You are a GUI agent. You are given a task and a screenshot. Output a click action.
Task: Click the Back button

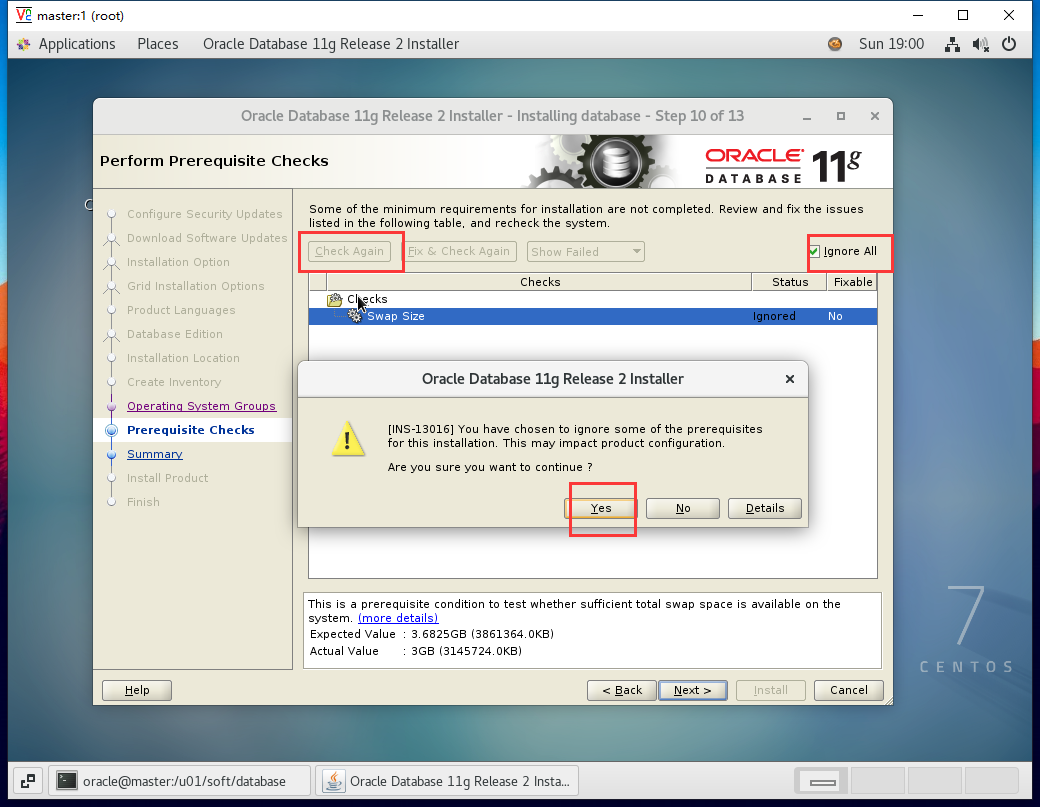[x=621, y=690]
